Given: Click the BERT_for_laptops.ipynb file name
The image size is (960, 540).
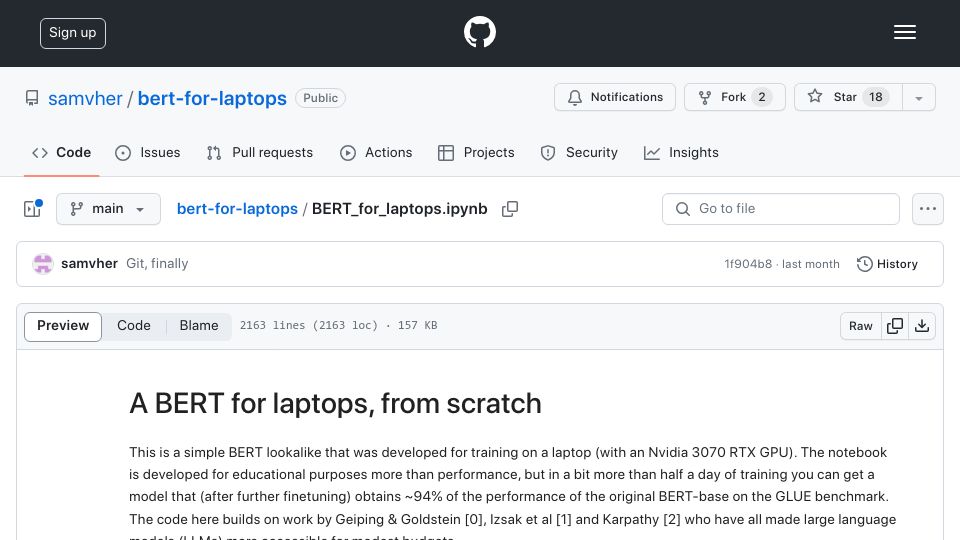Looking at the screenshot, I should pyautogui.click(x=400, y=209).
